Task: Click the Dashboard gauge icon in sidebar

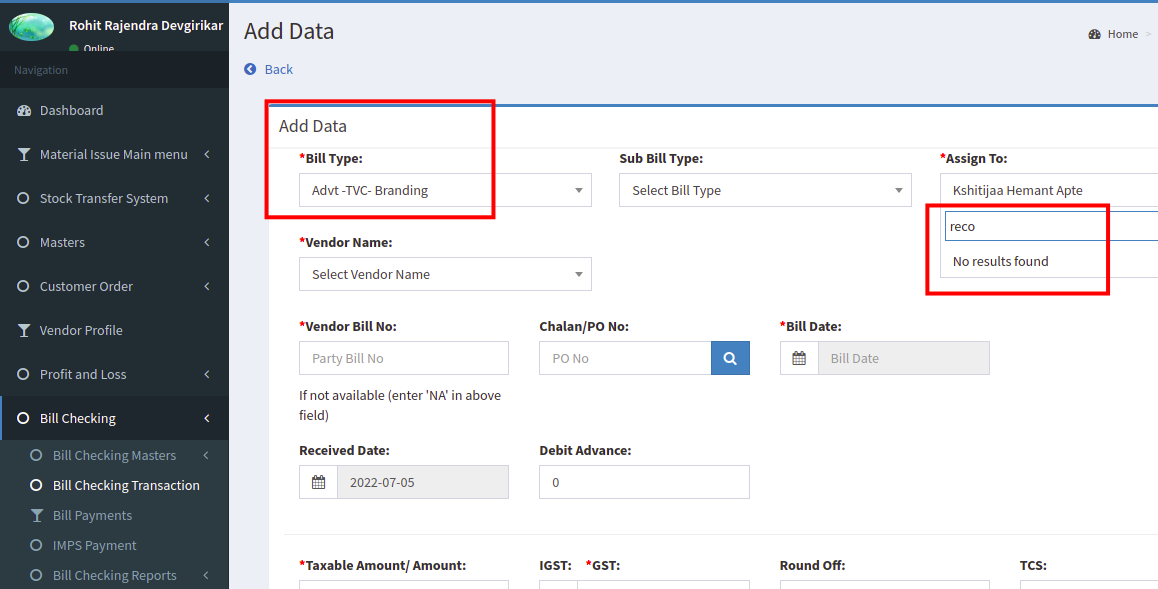Action: [x=24, y=111]
